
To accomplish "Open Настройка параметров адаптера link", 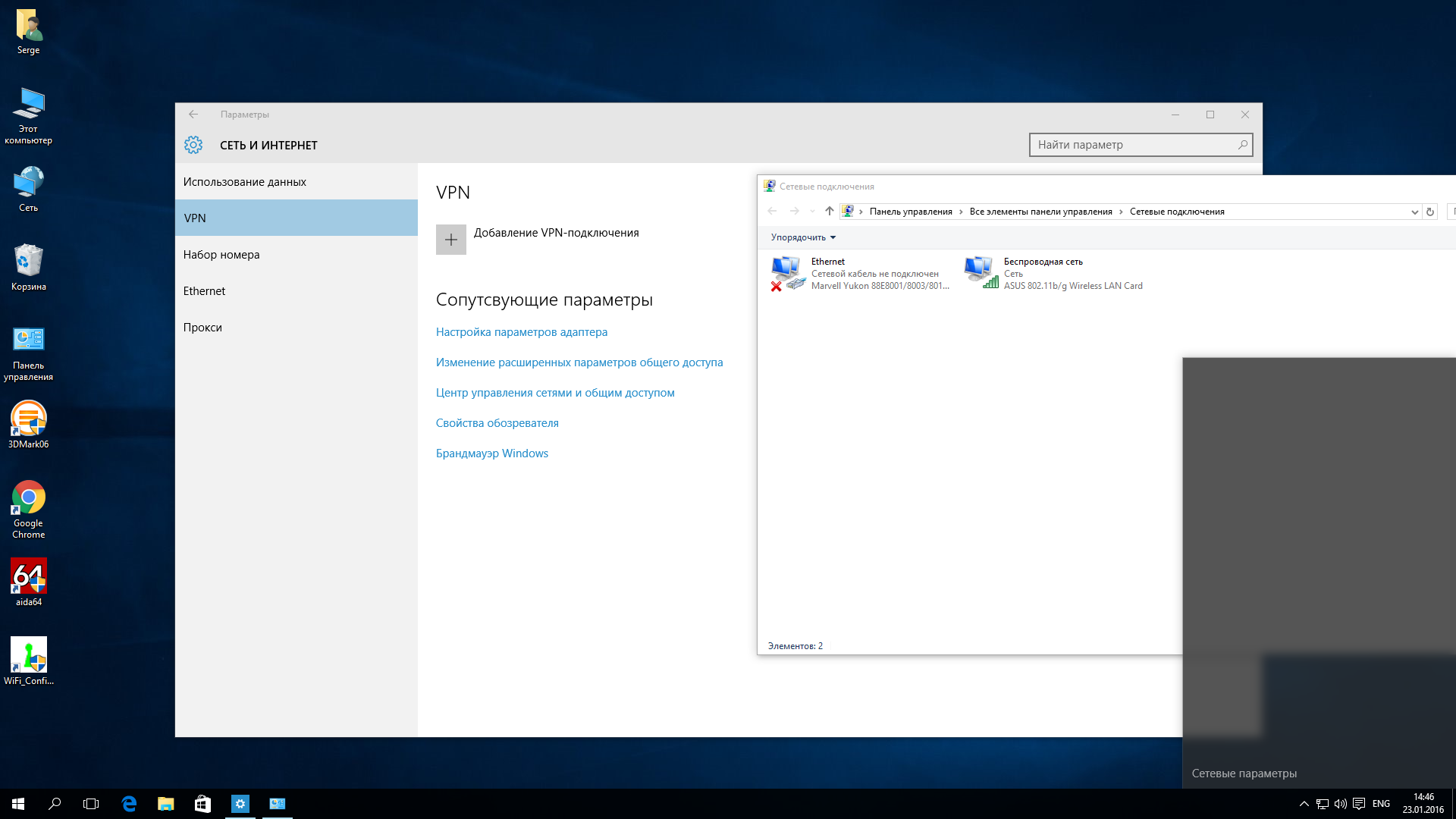I will click(521, 332).
